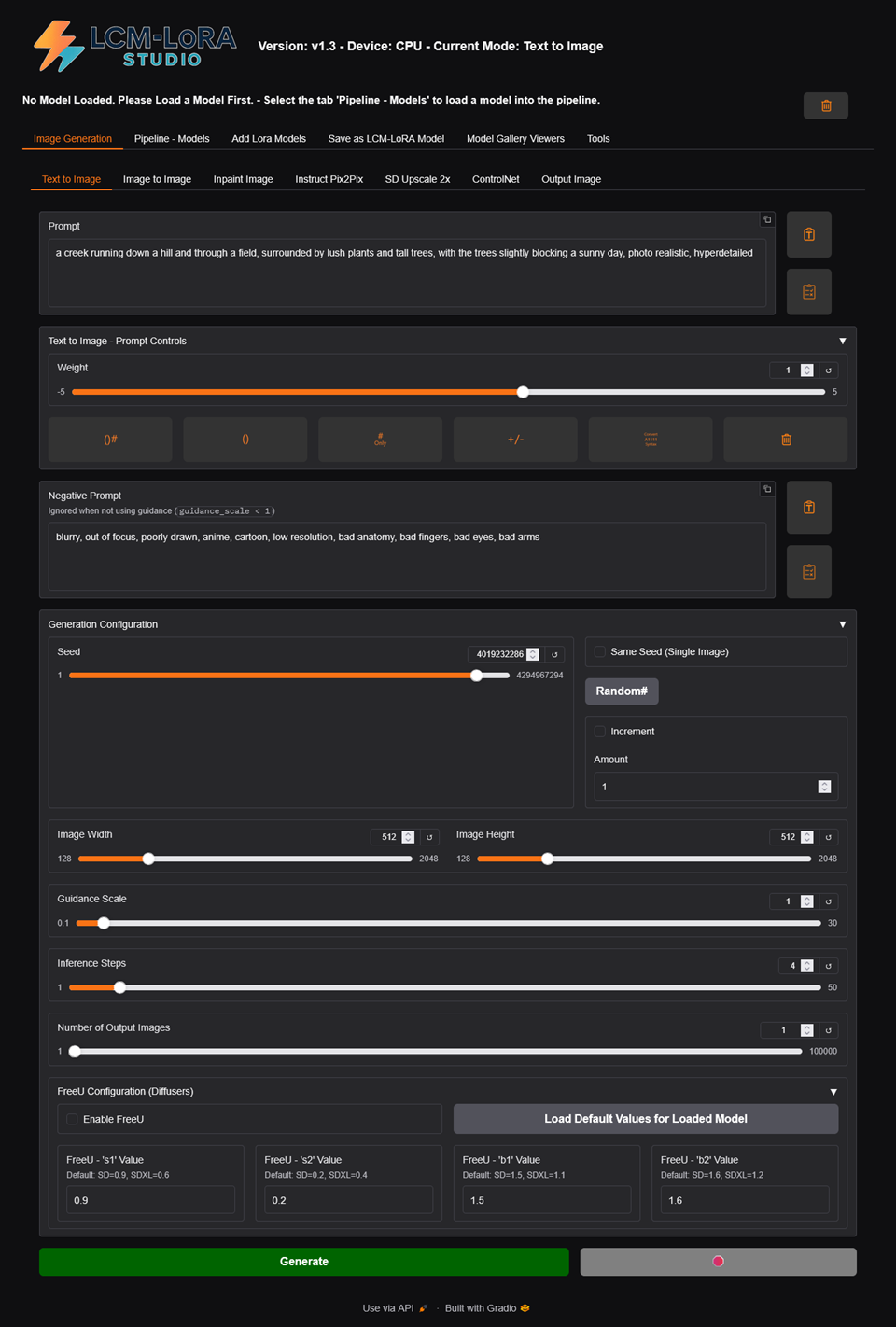The image size is (896, 1327).
Task: Copy the Negative Prompt using its copy icon
Action: [x=767, y=489]
